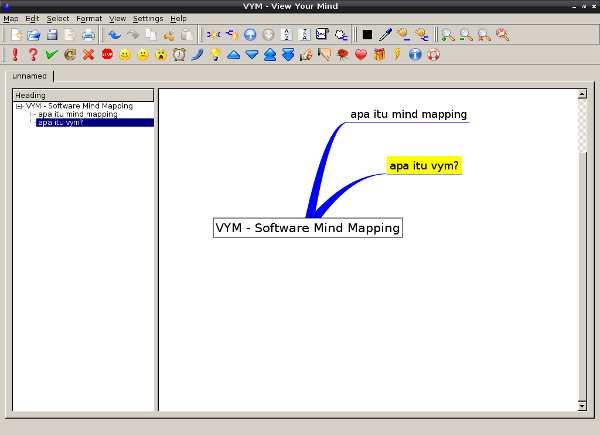Toggle the red question mark flag
The height and width of the screenshot is (435, 600).
[33, 55]
